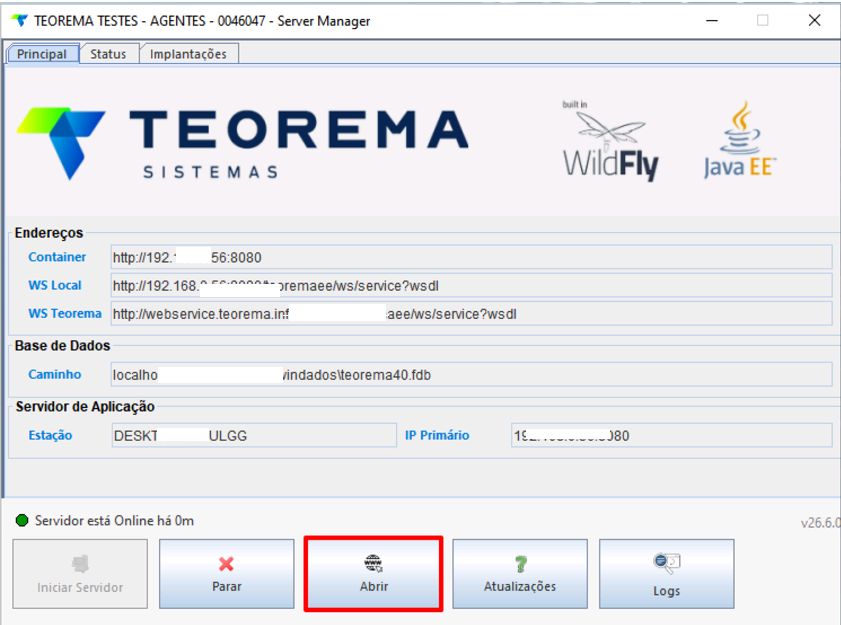The height and width of the screenshot is (625, 841).
Task: Close the Server Manager window
Action: (814, 20)
